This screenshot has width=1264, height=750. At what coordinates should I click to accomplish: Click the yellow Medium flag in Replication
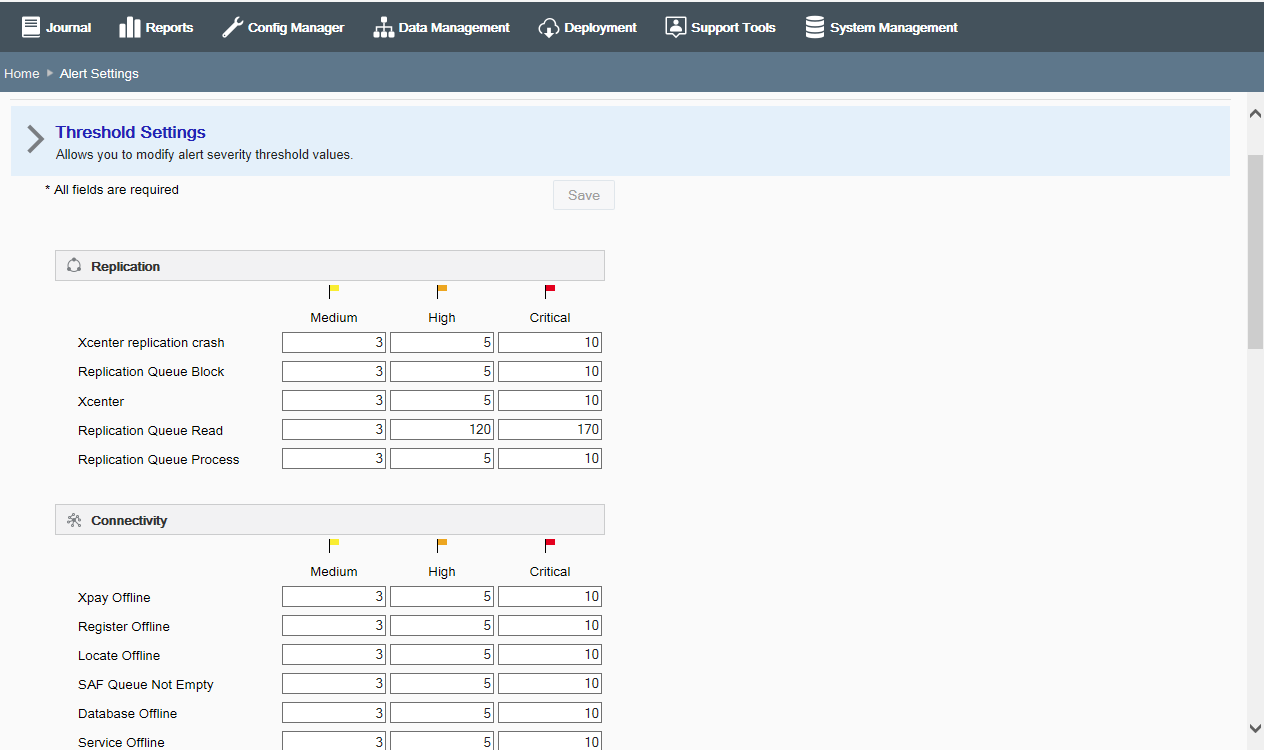click(x=334, y=291)
